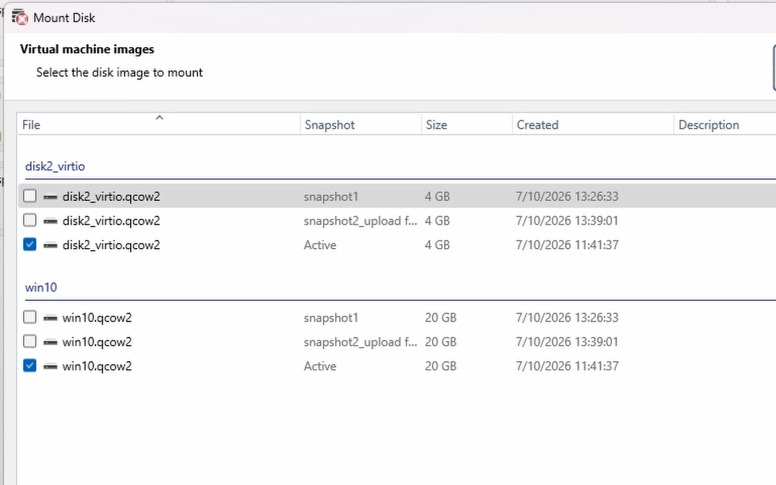Click 20 GB size of Active win10 row

pos(440,366)
